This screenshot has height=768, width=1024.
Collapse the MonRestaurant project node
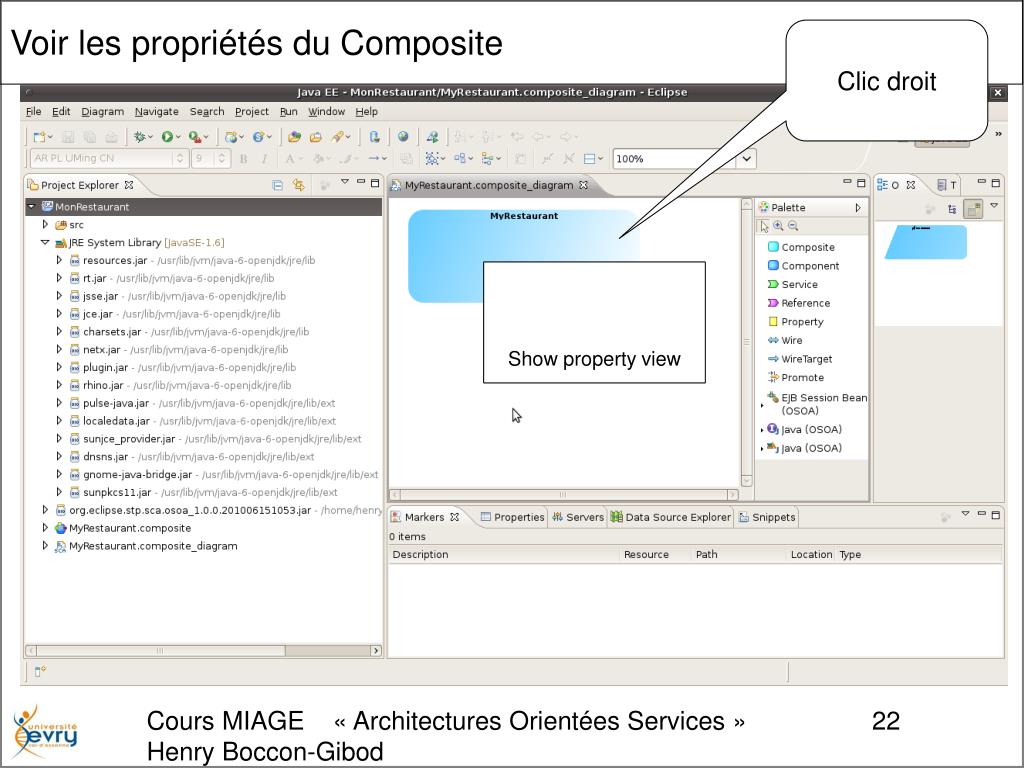pyautogui.click(x=31, y=206)
